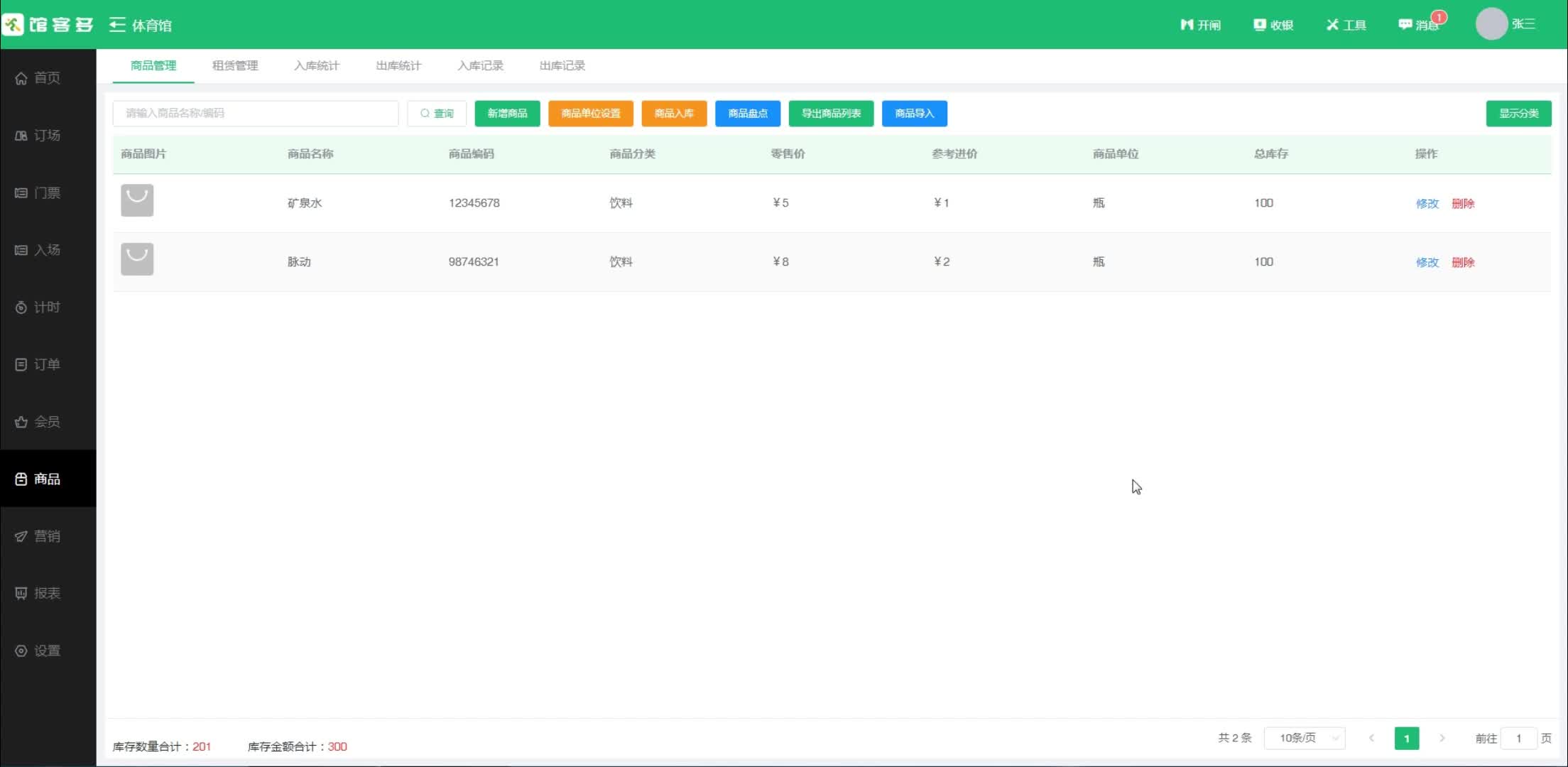1568x767 pixels.
Task: Click 修改 for 脉动
Action: (x=1427, y=263)
